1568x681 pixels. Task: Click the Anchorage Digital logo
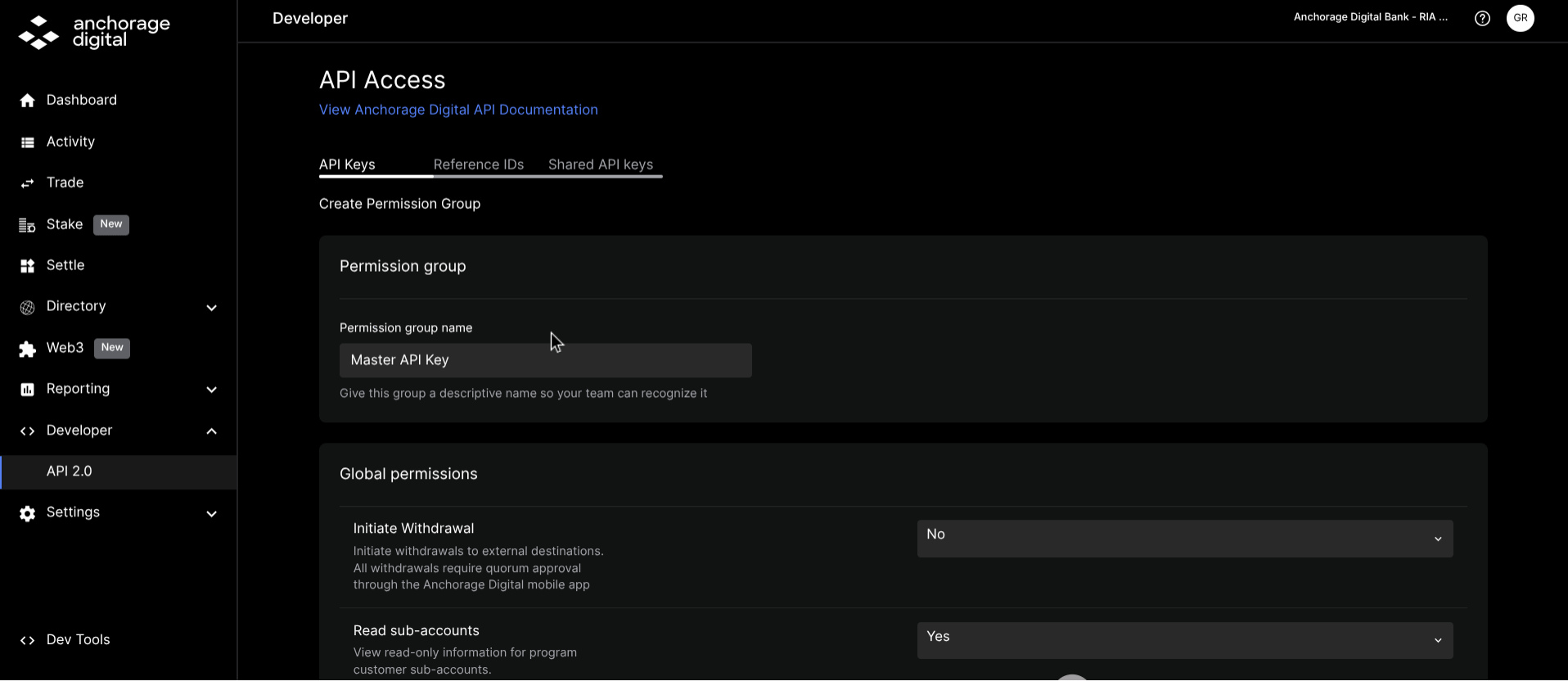coord(94,32)
